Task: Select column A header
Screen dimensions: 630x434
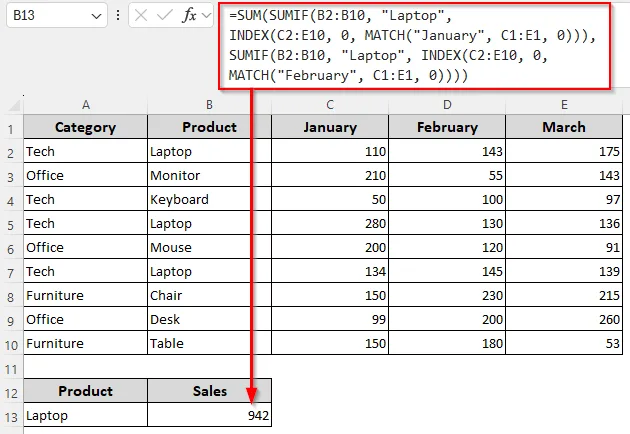Action: [86, 105]
